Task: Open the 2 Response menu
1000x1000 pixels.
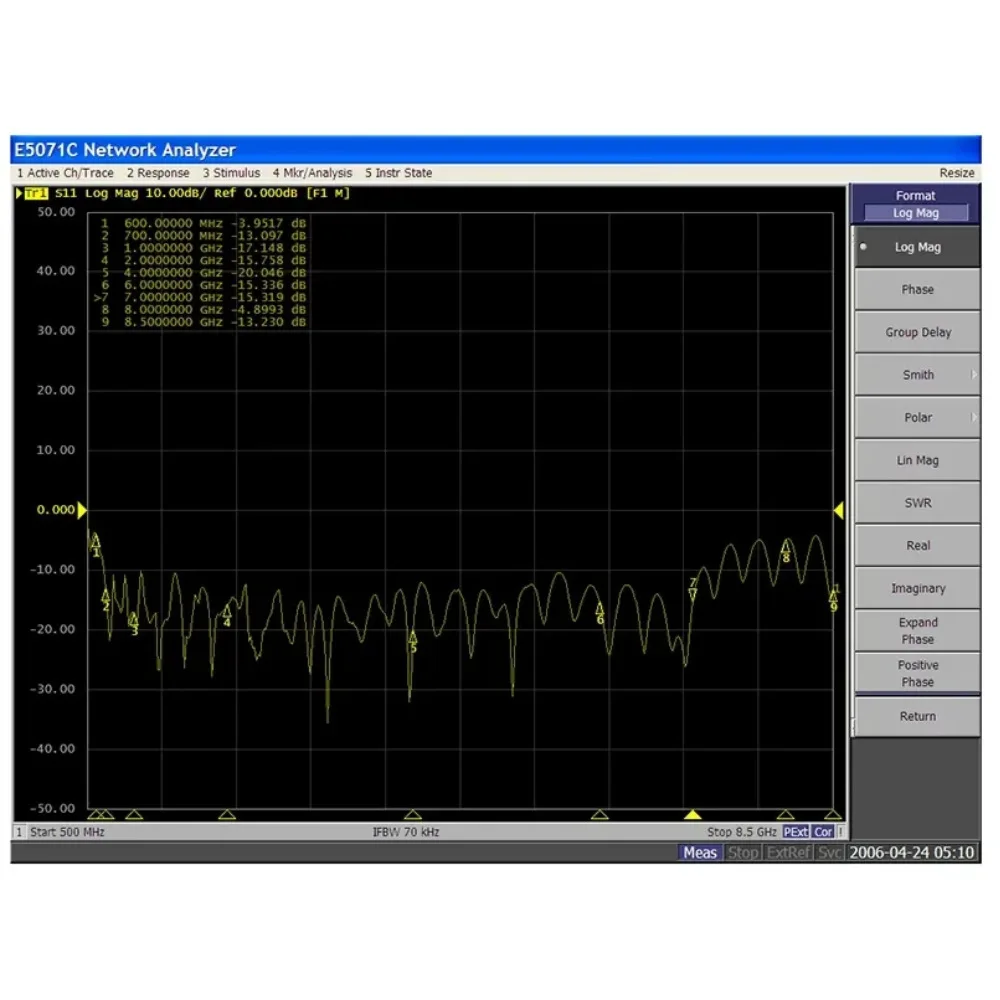Action: pos(158,173)
